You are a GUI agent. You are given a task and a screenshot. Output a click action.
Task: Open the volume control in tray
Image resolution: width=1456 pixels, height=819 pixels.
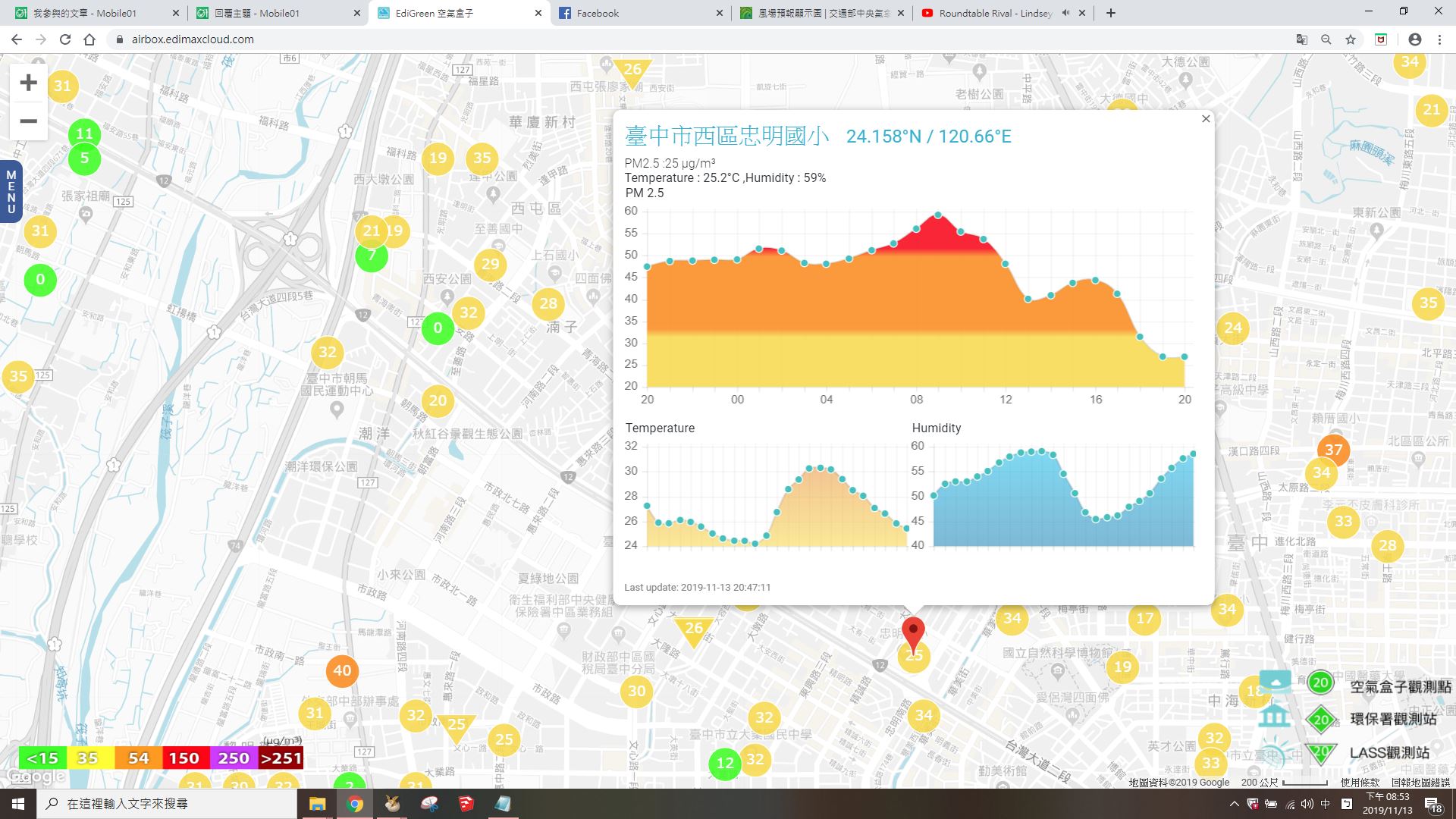click(1307, 804)
